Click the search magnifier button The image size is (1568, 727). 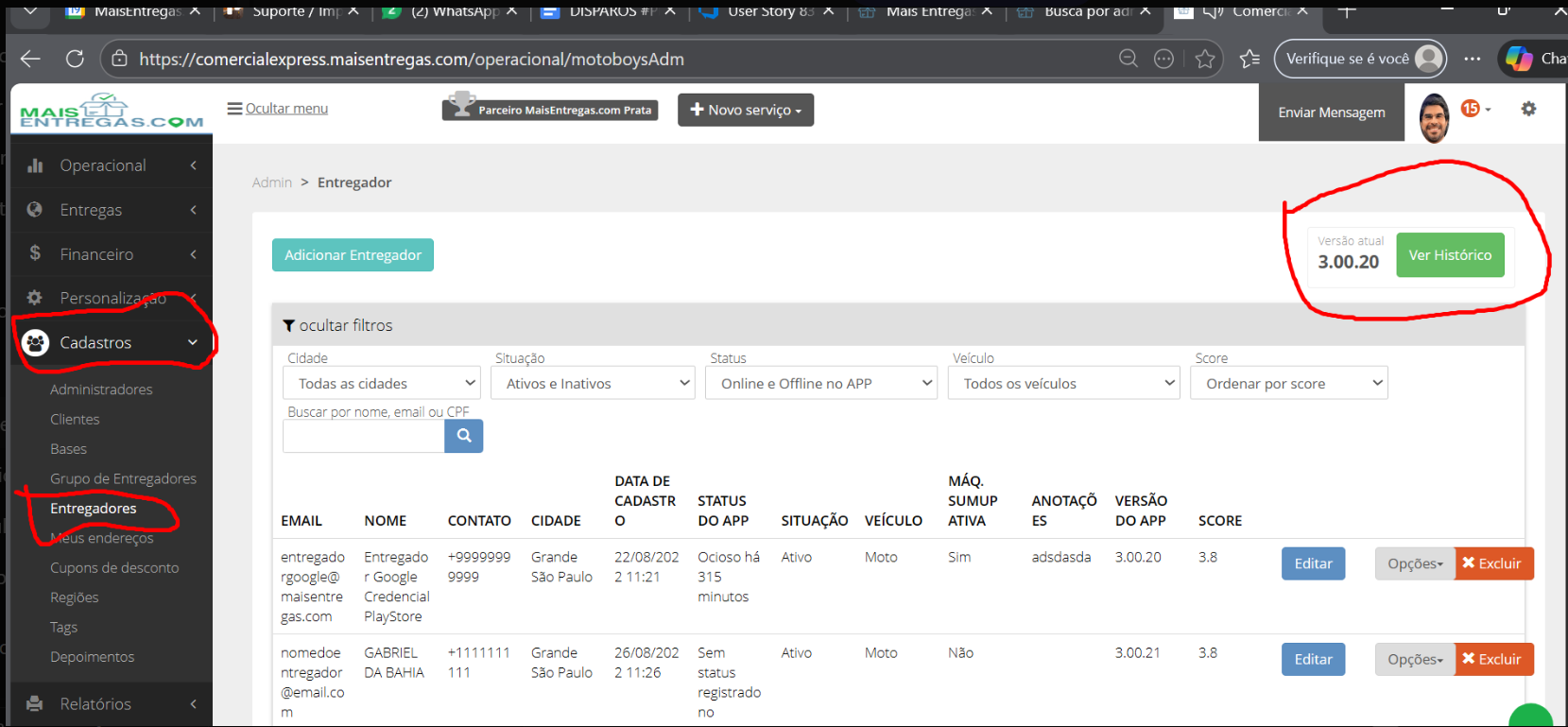click(464, 436)
